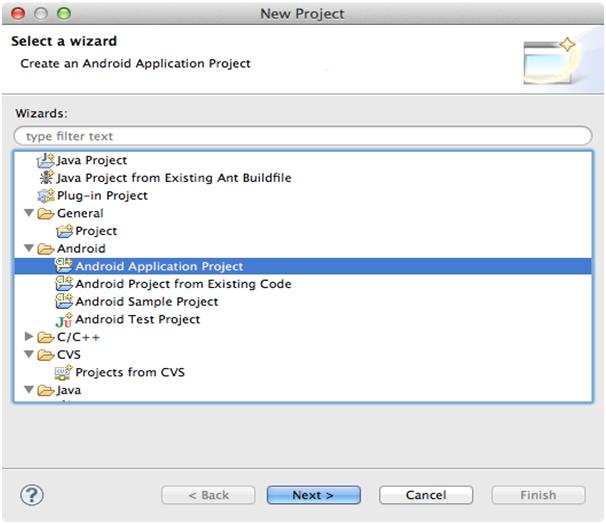
Task: Click the Plug-in Project icon
Action: click(x=46, y=196)
